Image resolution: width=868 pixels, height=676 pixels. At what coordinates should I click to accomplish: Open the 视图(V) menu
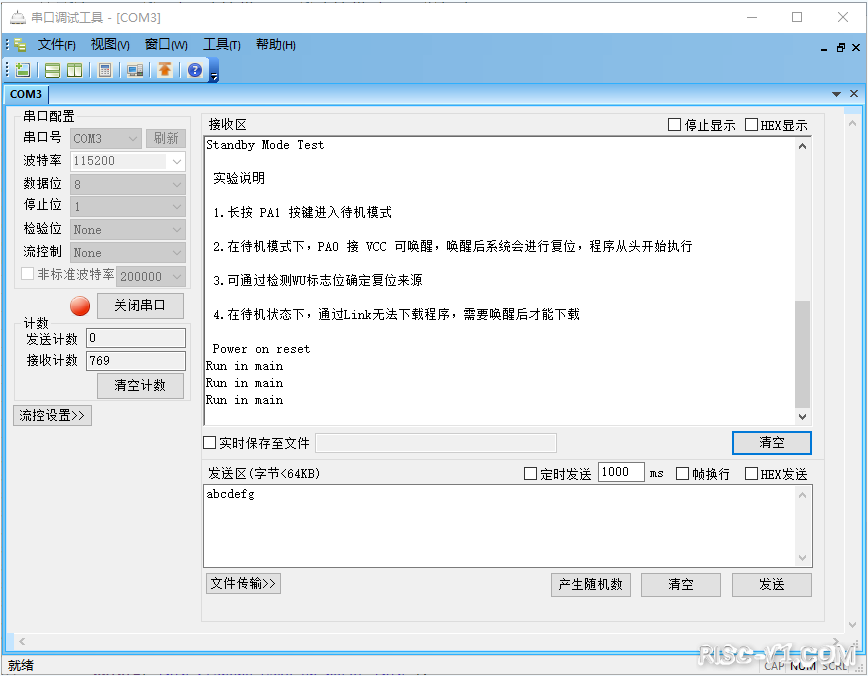(110, 45)
